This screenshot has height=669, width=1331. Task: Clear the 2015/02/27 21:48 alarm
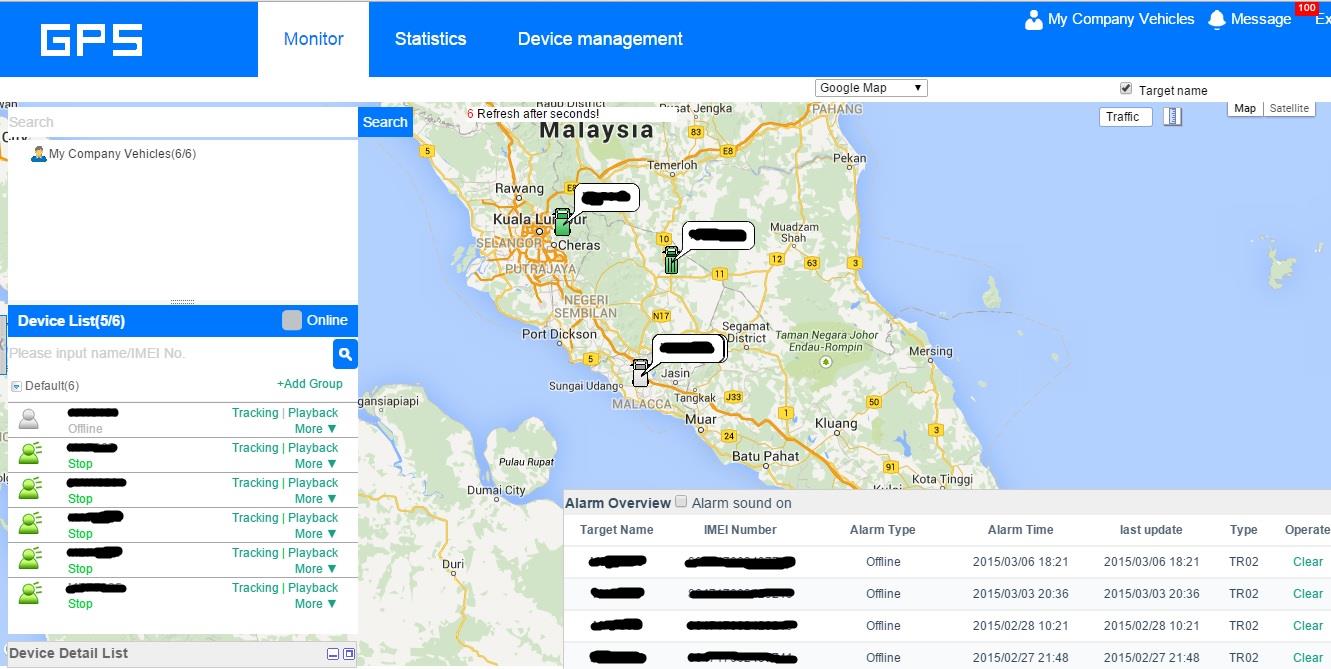point(1307,658)
